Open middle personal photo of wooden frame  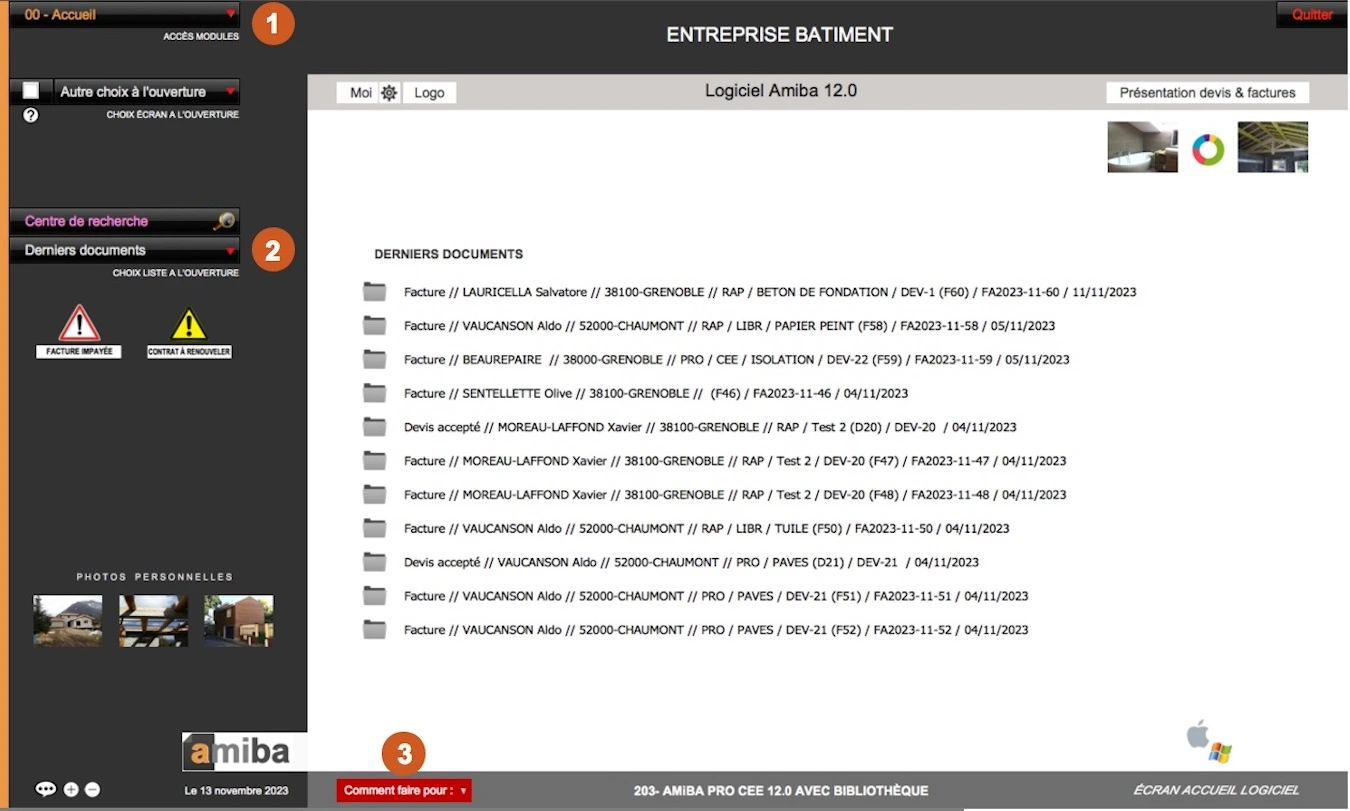[153, 621]
